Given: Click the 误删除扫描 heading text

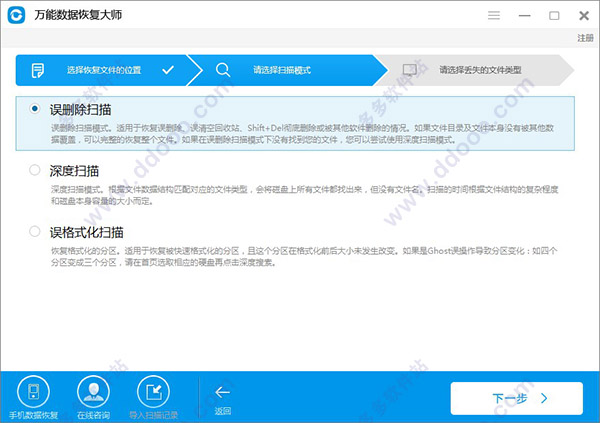Looking at the screenshot, I should pyautogui.click(x=80, y=110).
